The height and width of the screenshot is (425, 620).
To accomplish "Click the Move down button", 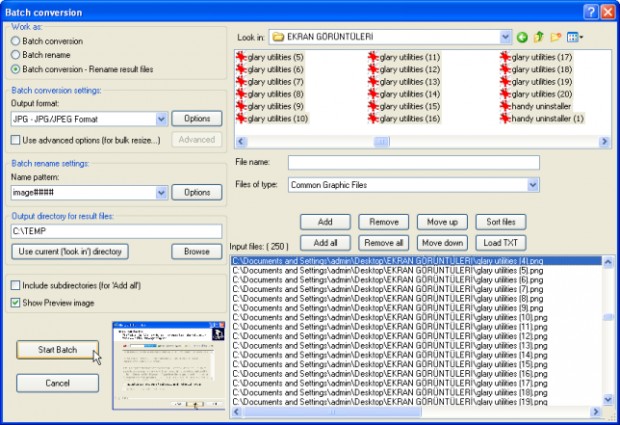I will (442, 243).
